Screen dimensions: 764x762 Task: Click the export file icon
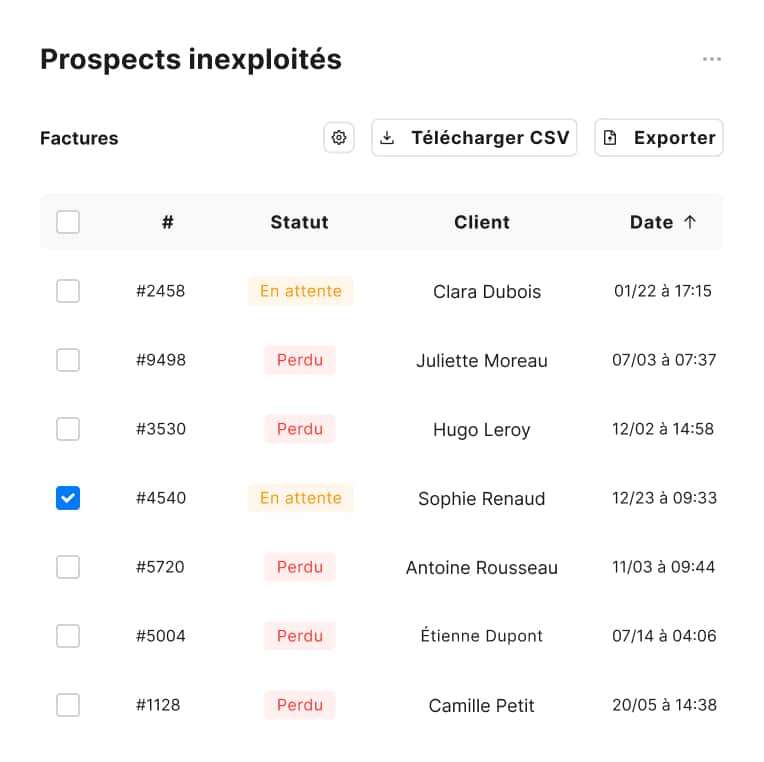click(610, 138)
